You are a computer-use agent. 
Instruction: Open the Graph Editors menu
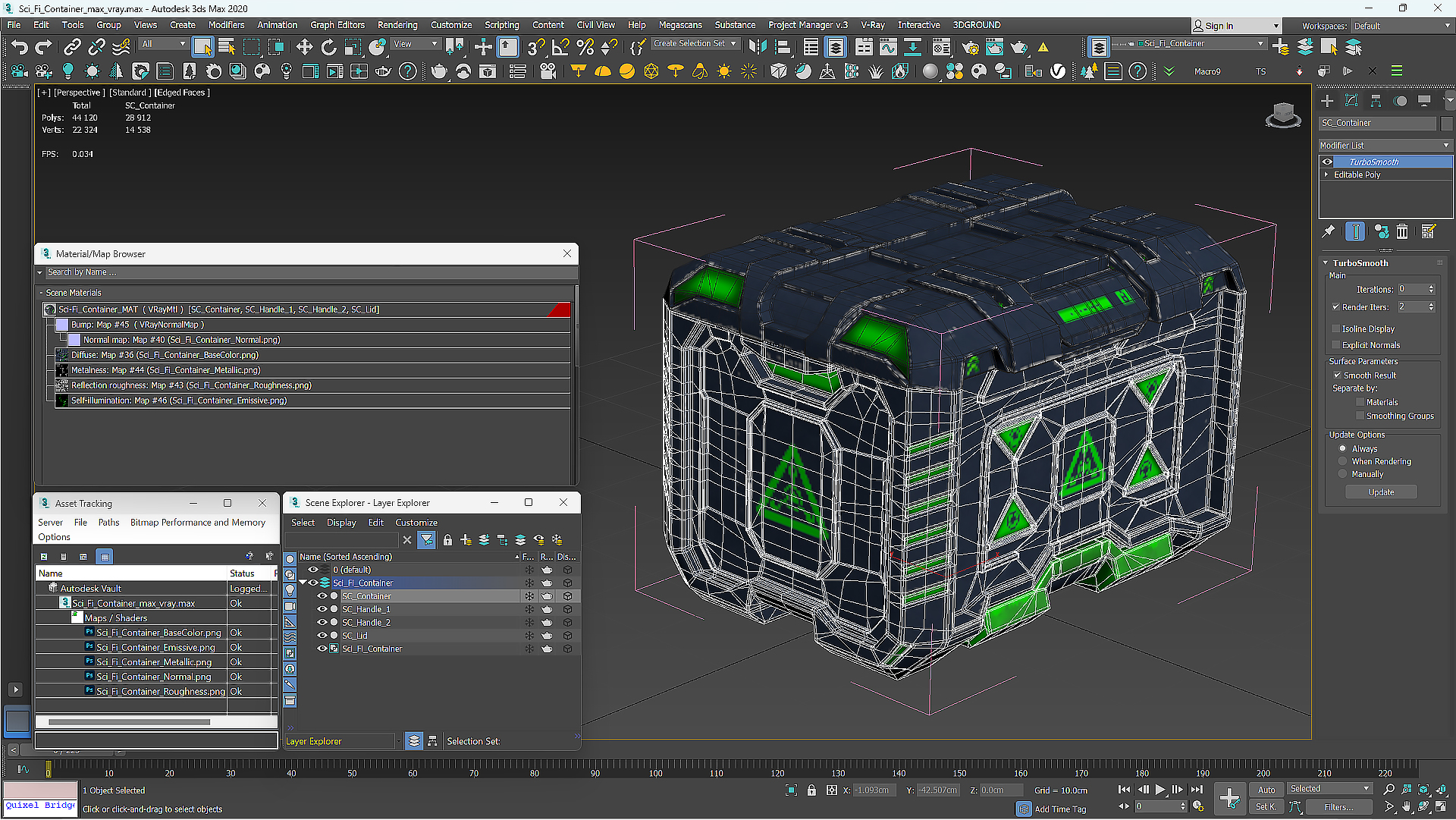[337, 25]
